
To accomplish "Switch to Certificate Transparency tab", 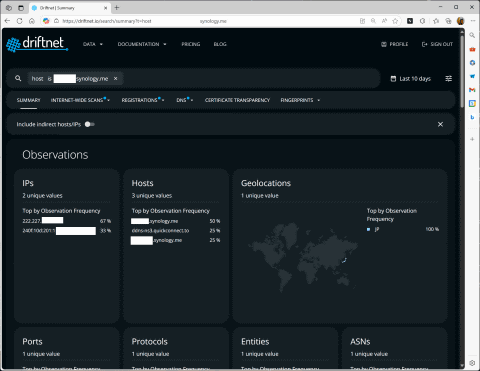I will click(x=237, y=100).
